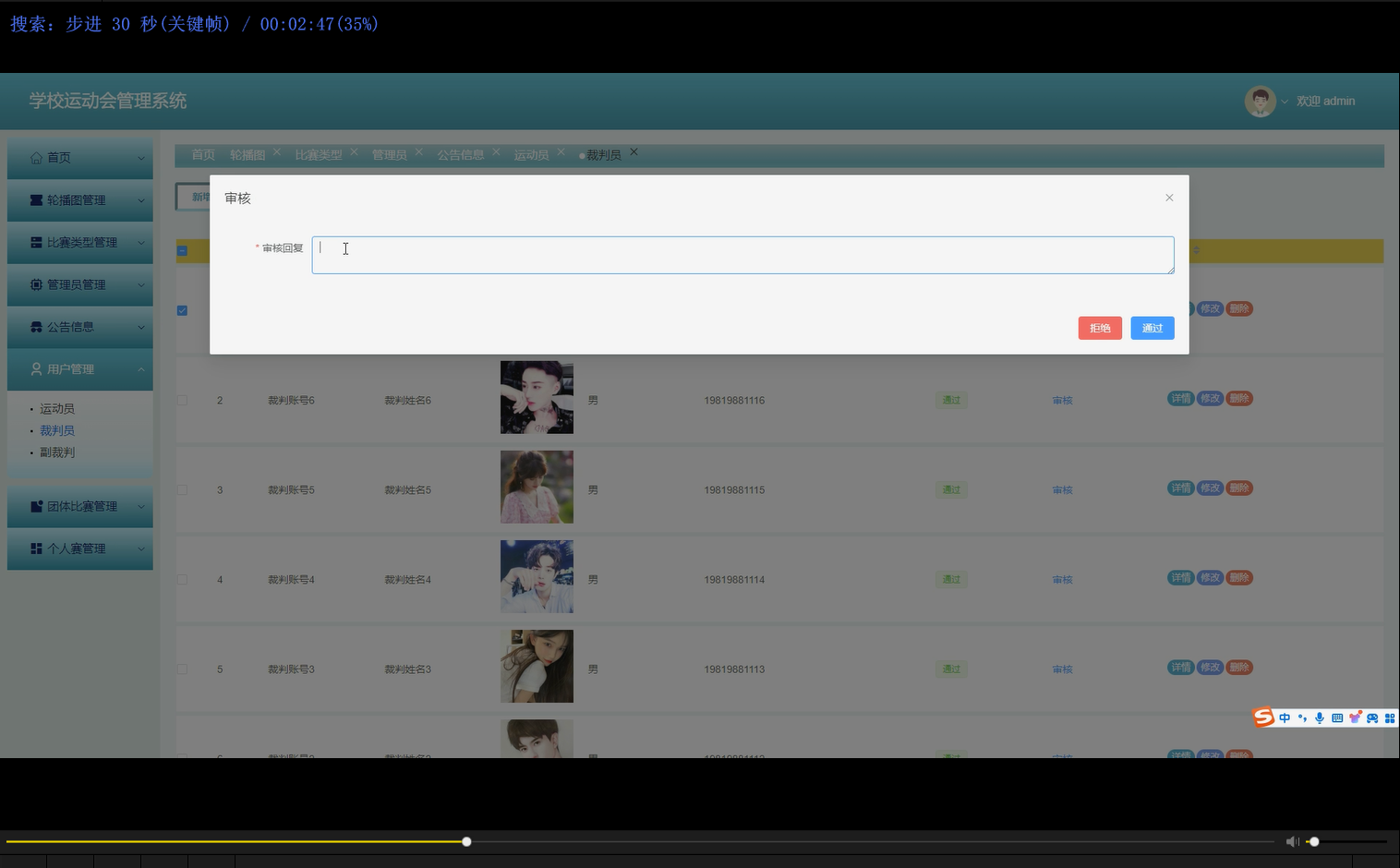This screenshot has width=1400, height=868.
Task: Click 删除 button for 裁判账号3 row
Action: pyautogui.click(x=1239, y=668)
